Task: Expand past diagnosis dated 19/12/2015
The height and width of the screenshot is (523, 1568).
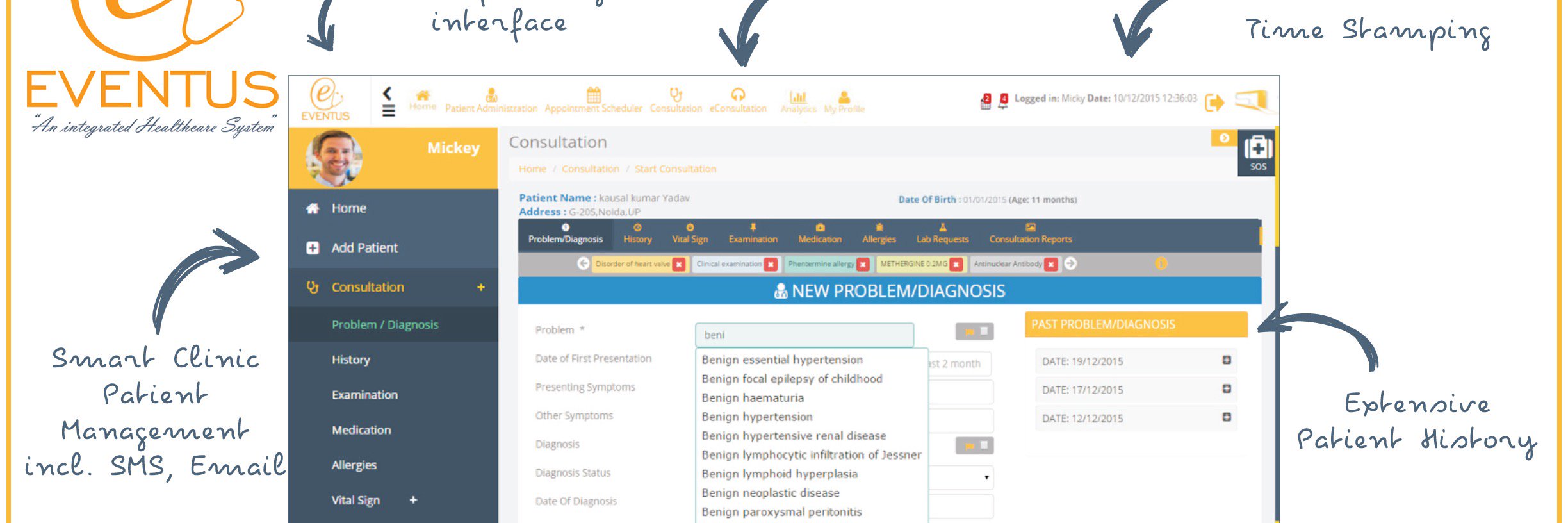Action: pyautogui.click(x=1226, y=360)
